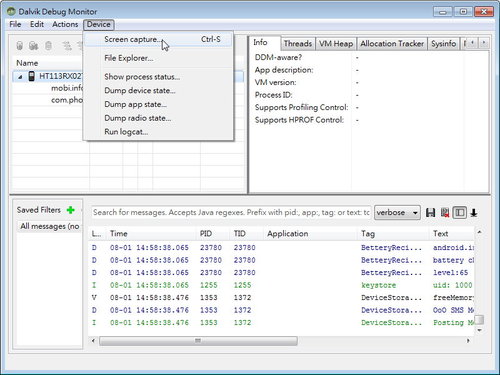The height and width of the screenshot is (375, 500).
Task: Select the OoO SMS DeviceStora log row
Action: click(282, 310)
